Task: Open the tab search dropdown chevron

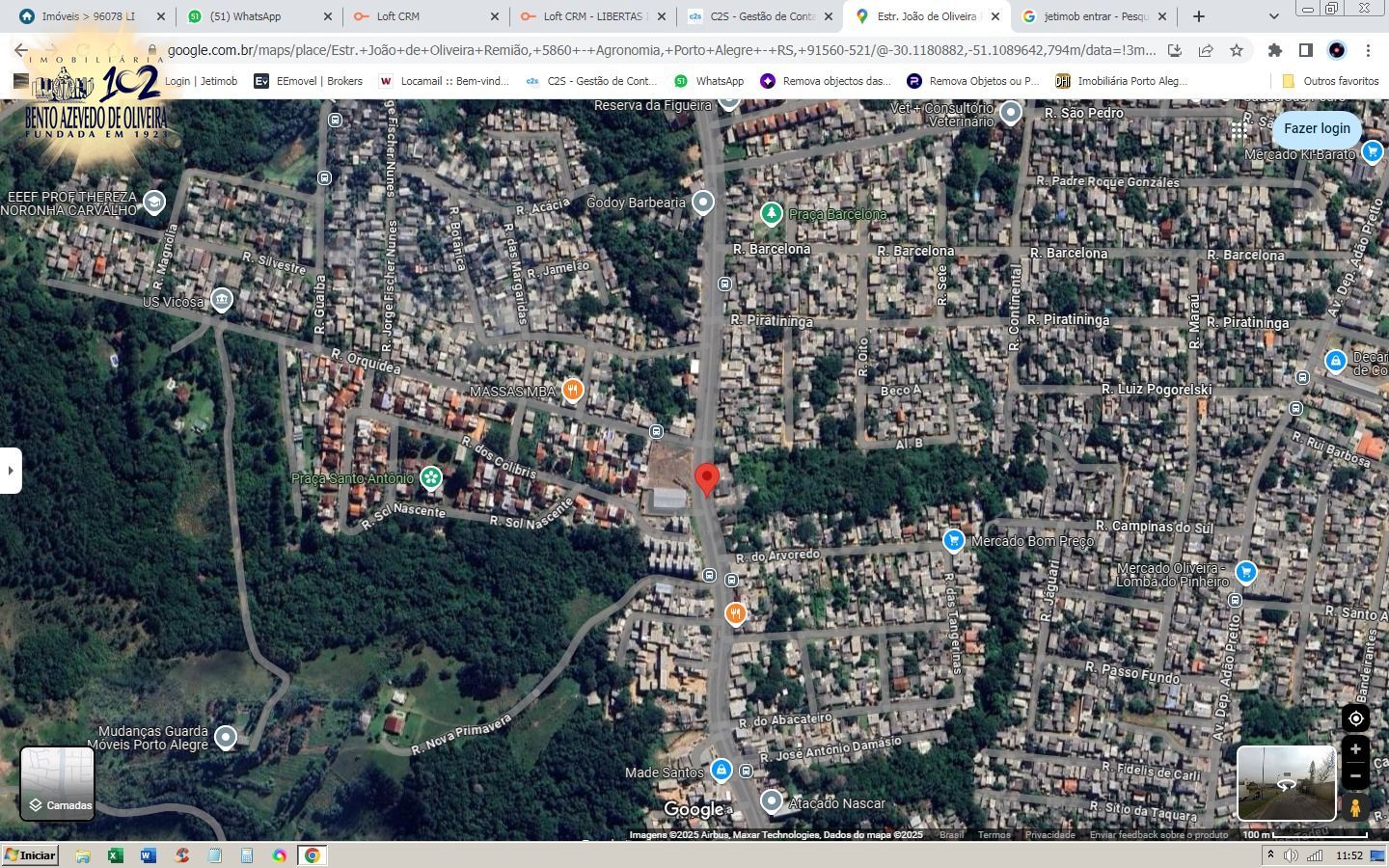Action: [x=1273, y=16]
